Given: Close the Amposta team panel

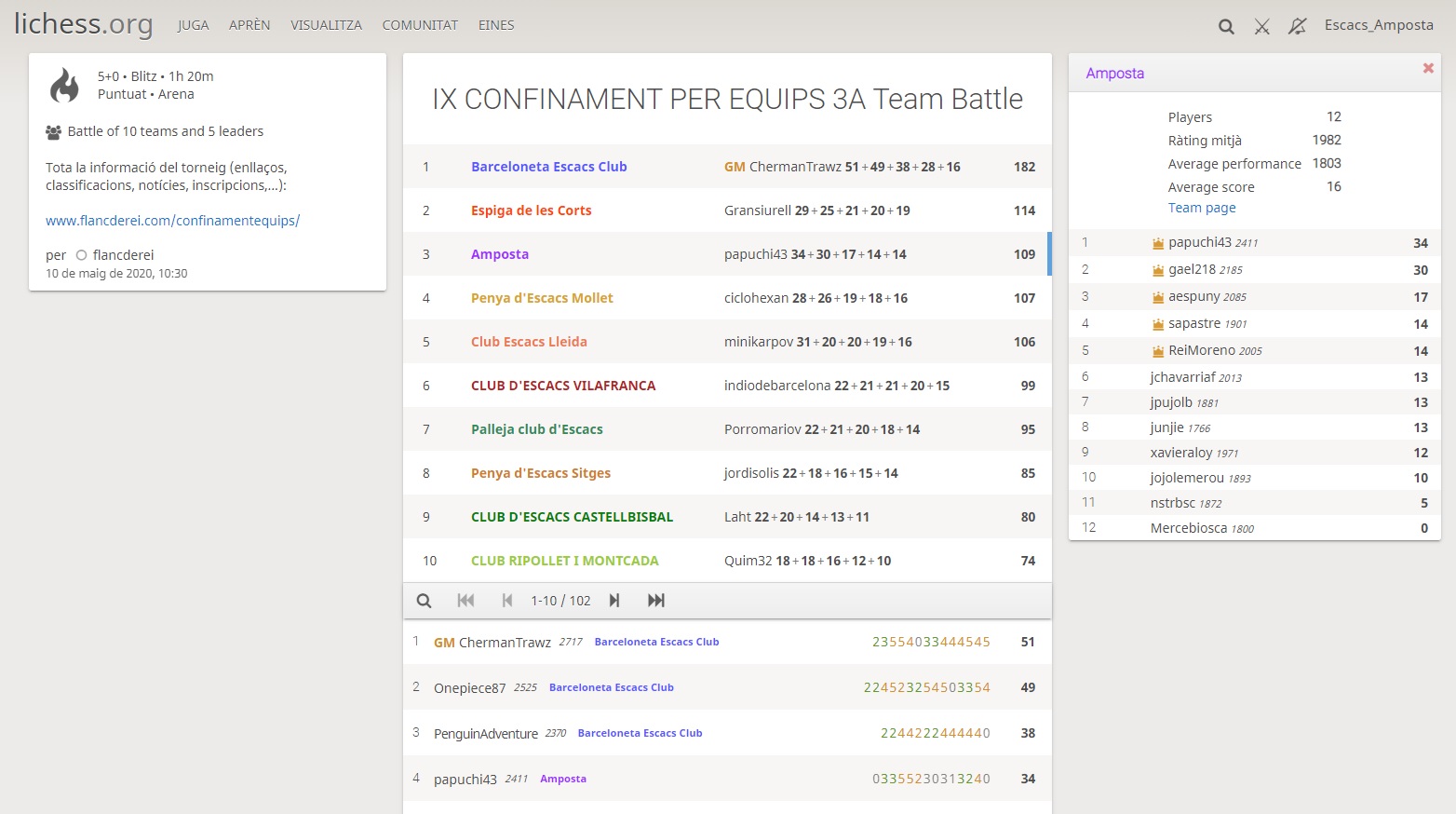Looking at the screenshot, I should pos(1427,68).
